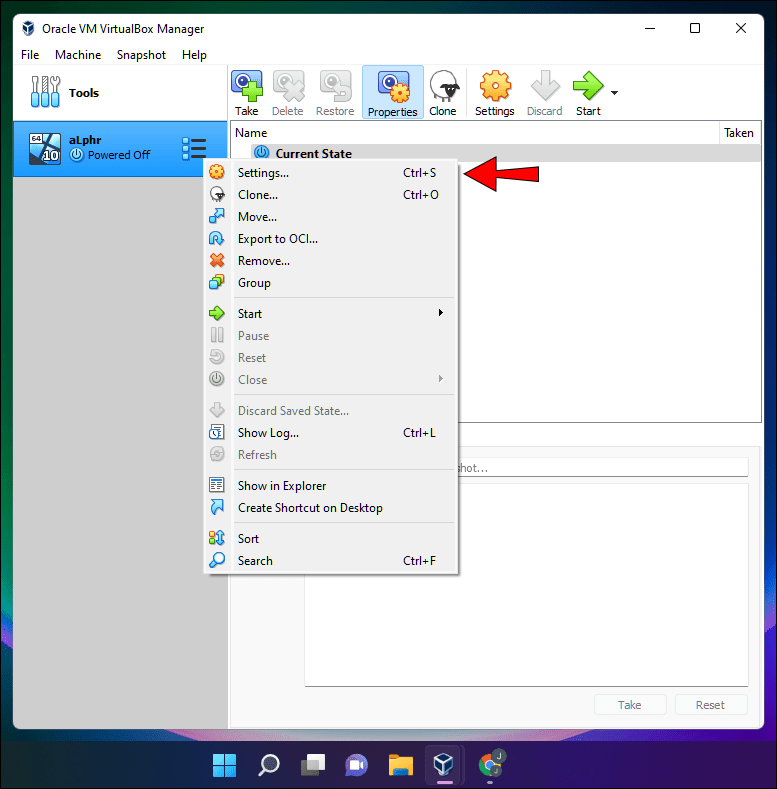
Task: Select Tools in the left panel
Action: [x=120, y=93]
